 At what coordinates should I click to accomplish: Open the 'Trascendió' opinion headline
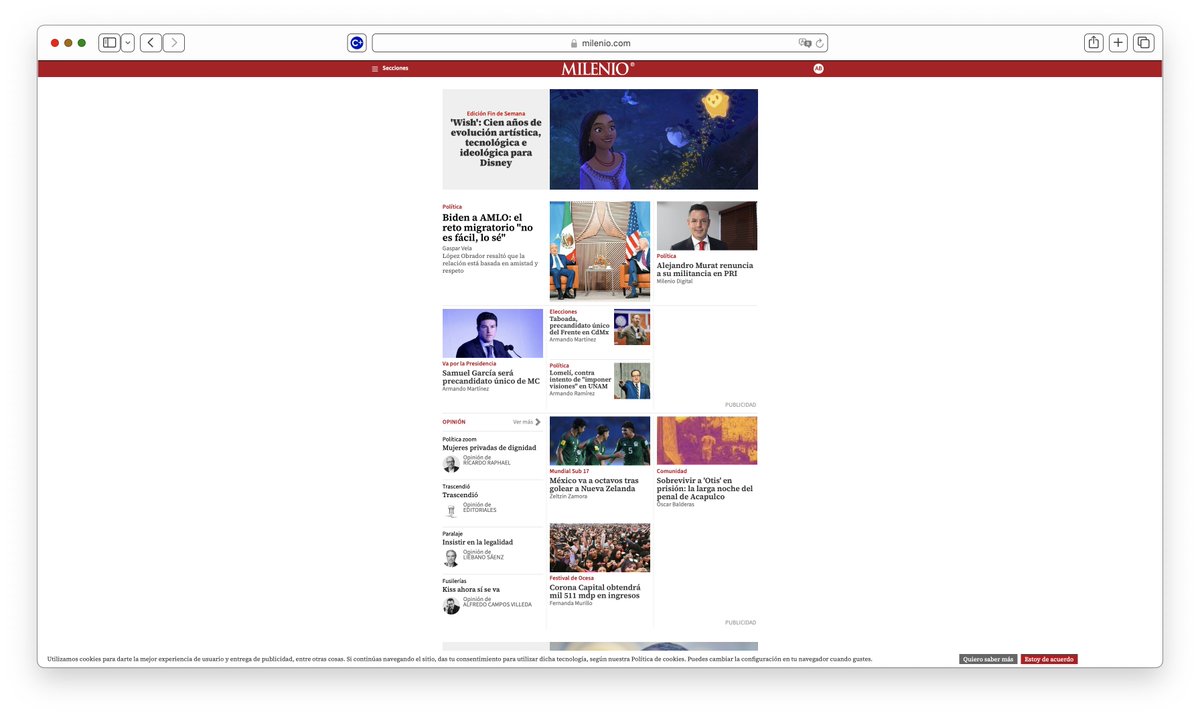tap(460, 495)
